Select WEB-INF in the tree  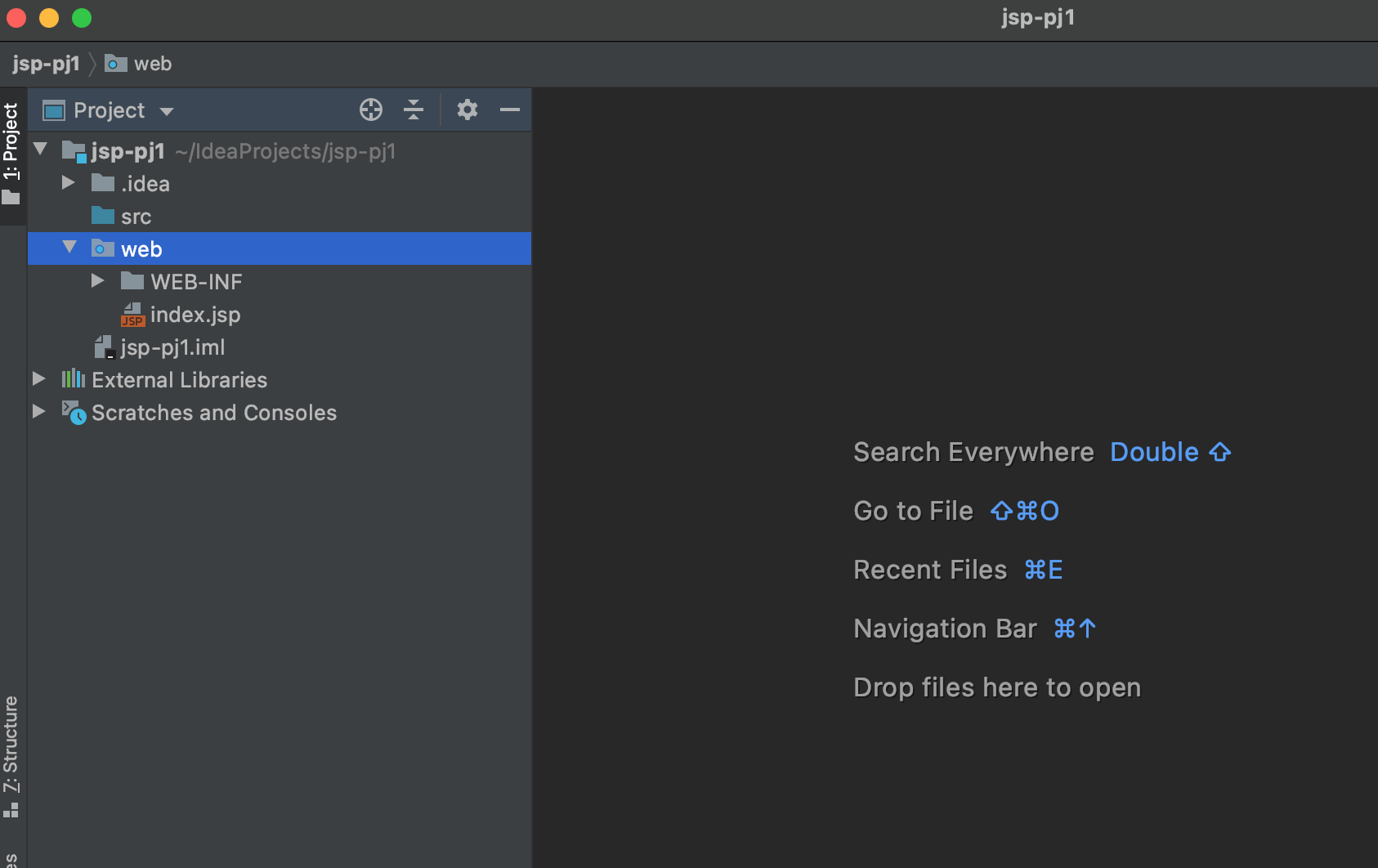pyautogui.click(x=280, y=282)
